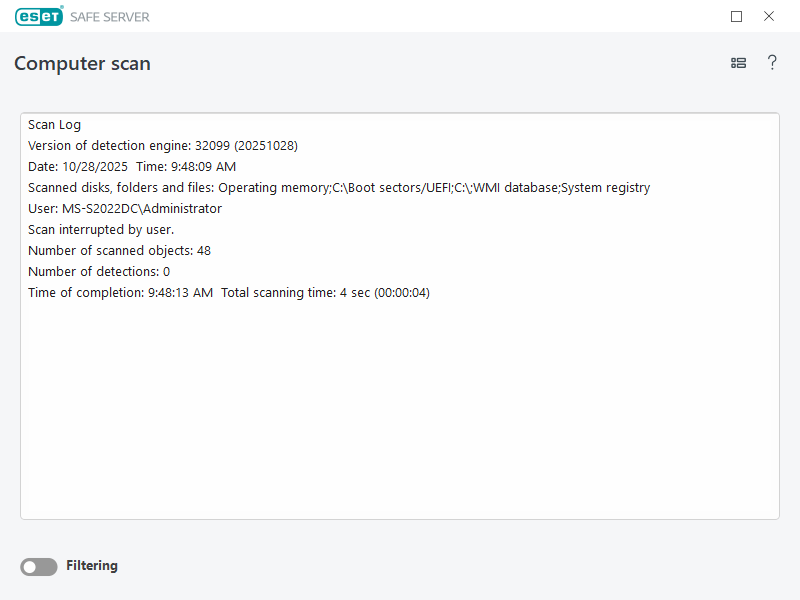This screenshot has width=800, height=600.
Task: Click the User MS-S2022DC\Administrator line
Action: coord(124,209)
